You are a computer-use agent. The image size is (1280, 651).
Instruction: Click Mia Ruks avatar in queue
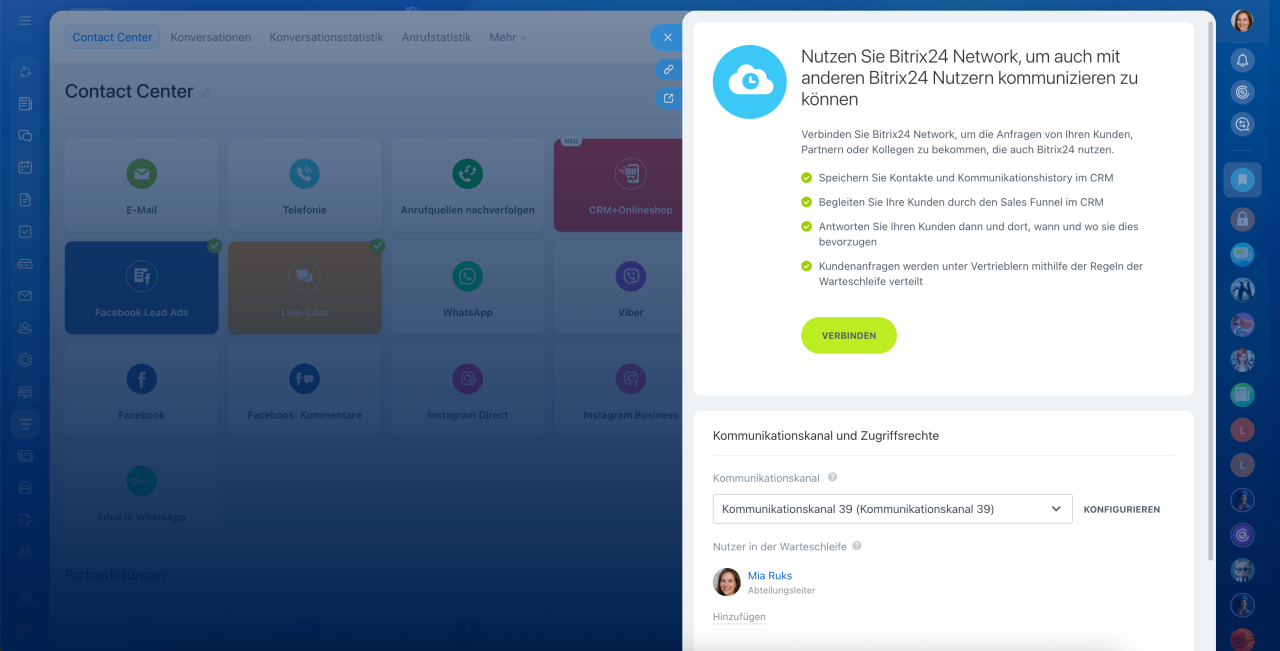pyautogui.click(x=727, y=582)
